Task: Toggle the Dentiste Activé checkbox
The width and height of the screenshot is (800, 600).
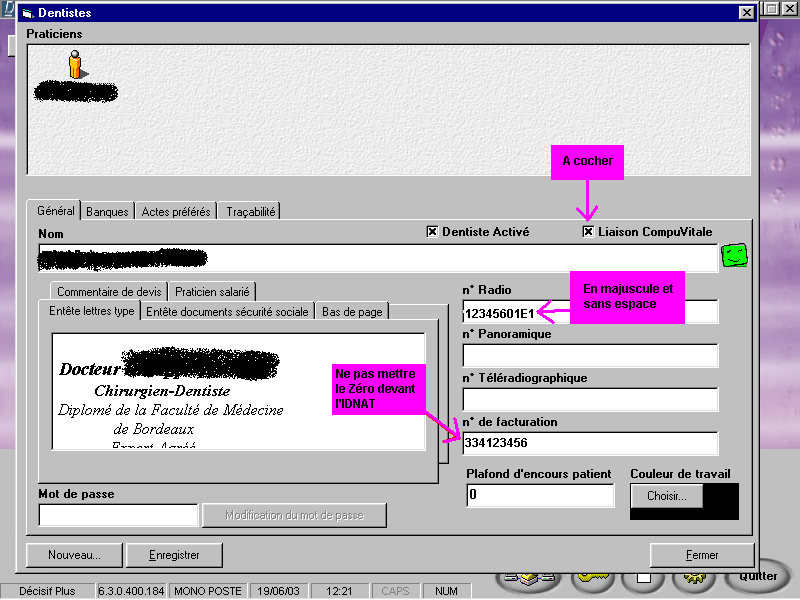Action: (433, 231)
